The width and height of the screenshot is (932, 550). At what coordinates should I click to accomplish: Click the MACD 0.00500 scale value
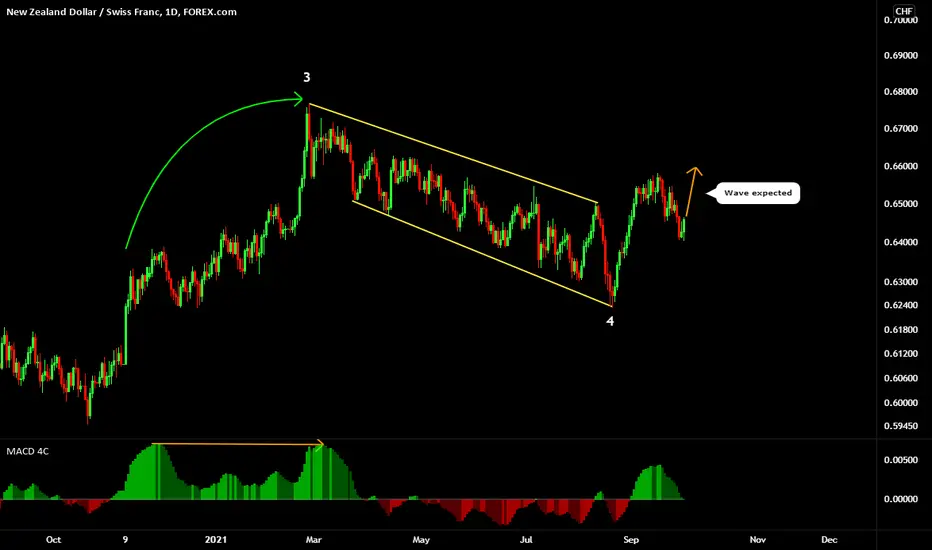[900, 460]
